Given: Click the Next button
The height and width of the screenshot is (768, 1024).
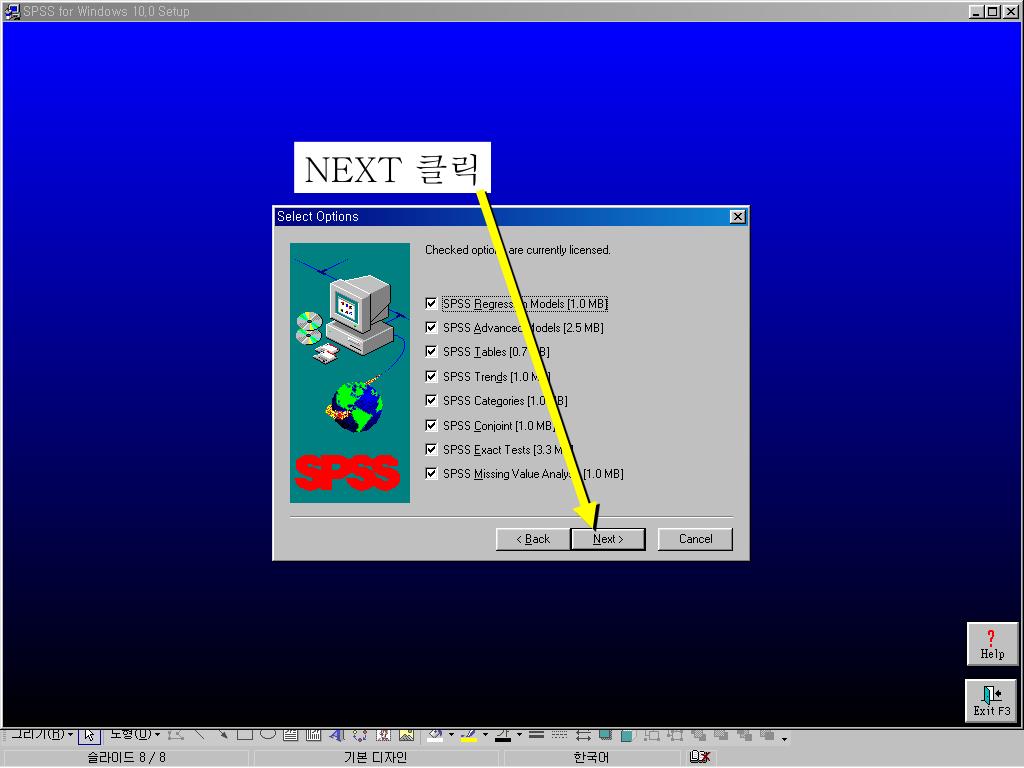Looking at the screenshot, I should 608,539.
